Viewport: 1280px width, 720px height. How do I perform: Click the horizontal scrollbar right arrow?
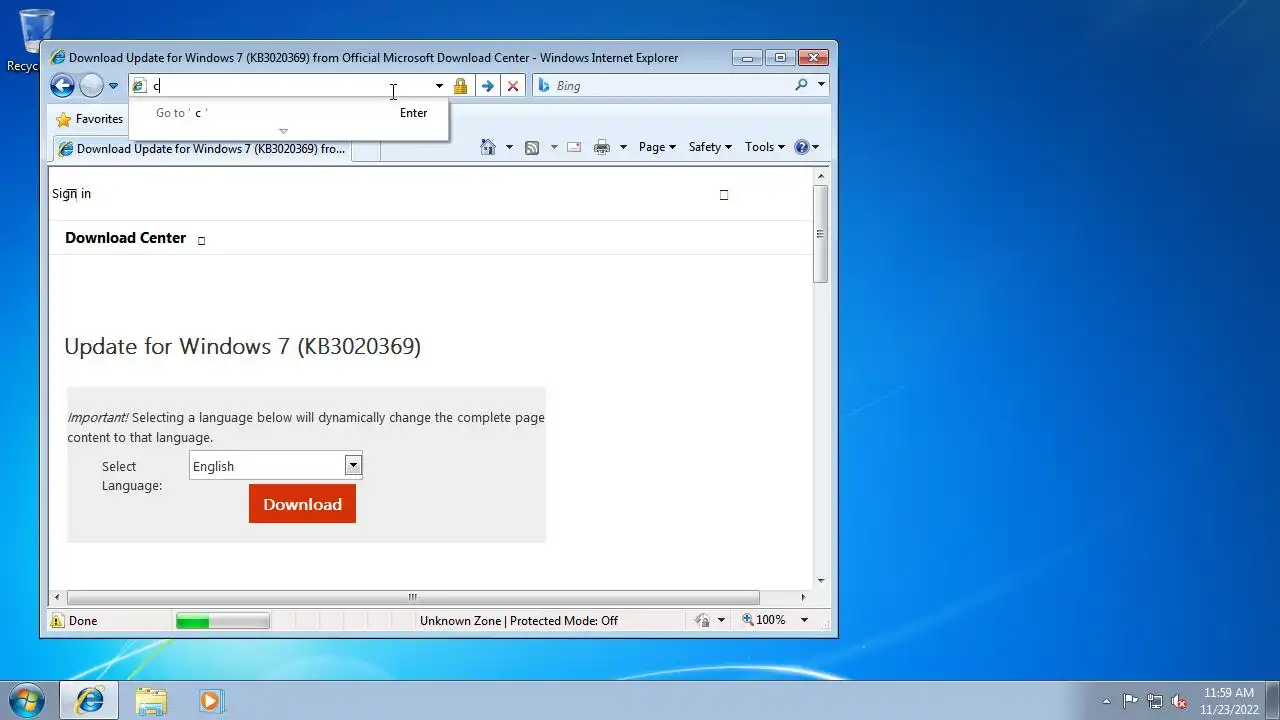[x=803, y=598]
